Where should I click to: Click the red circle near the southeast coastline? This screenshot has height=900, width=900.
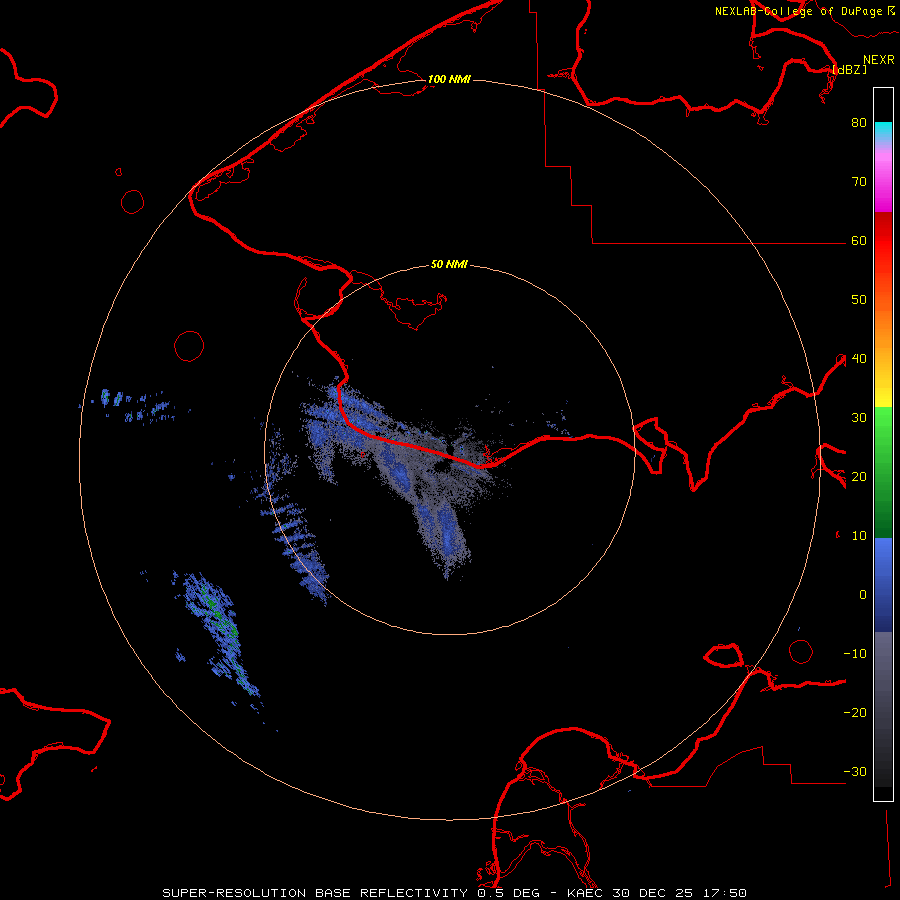coord(801,651)
